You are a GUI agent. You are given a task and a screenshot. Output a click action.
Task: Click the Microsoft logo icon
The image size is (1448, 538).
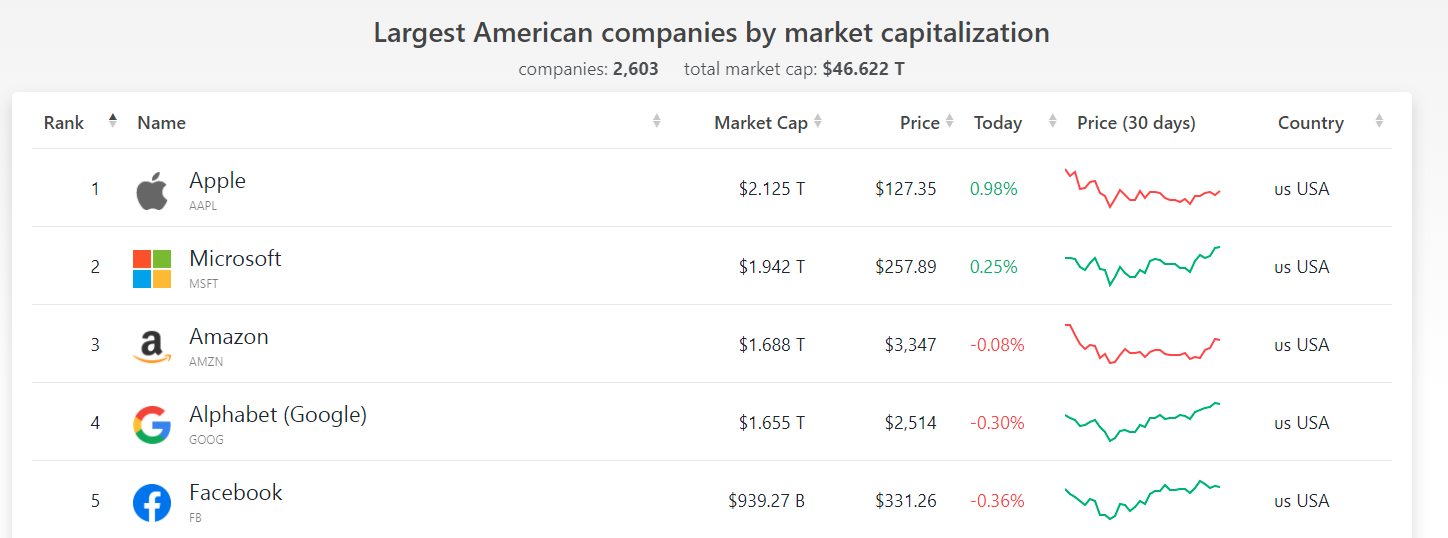point(152,268)
